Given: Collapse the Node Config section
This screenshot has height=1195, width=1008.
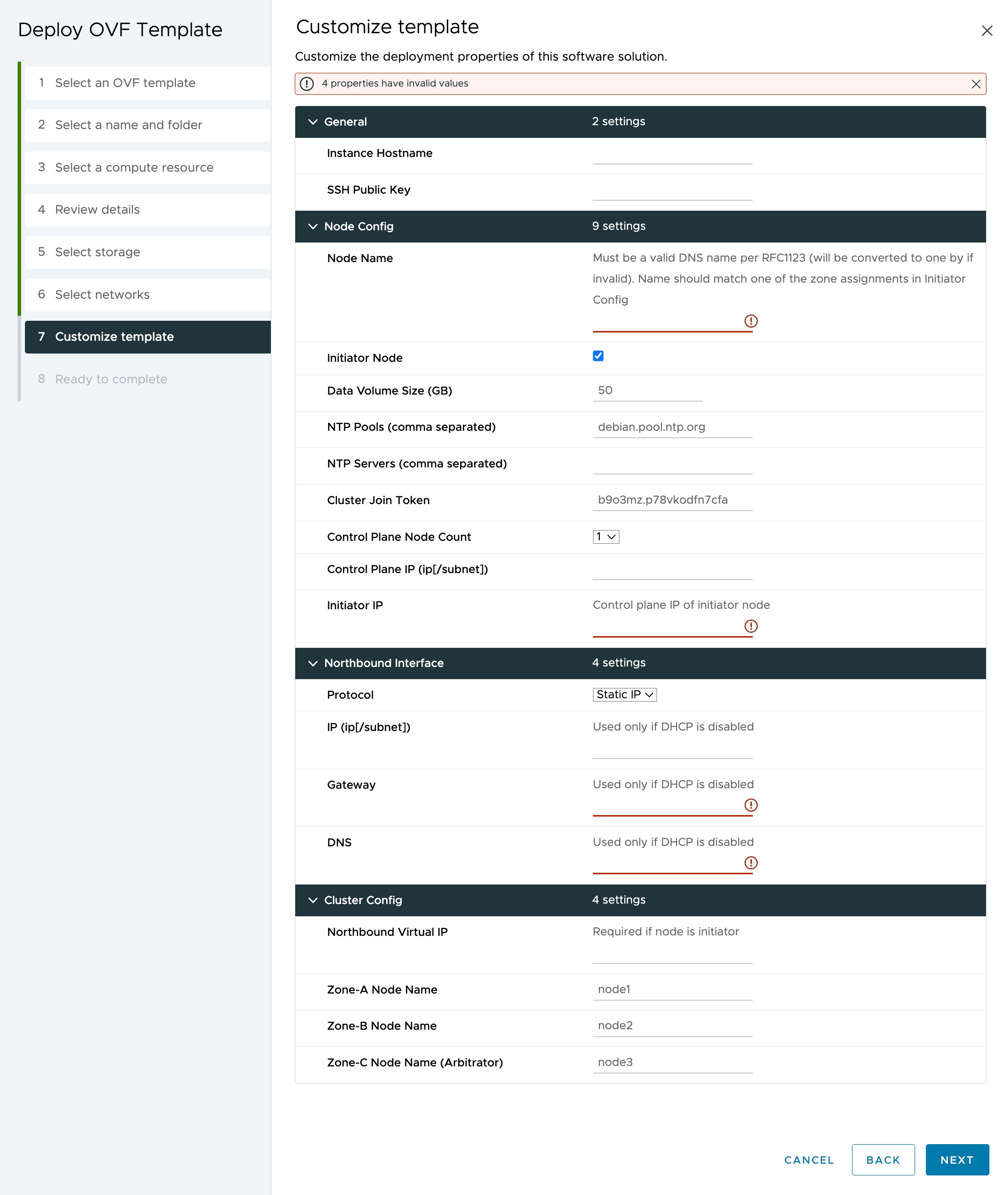Looking at the screenshot, I should pyautogui.click(x=313, y=226).
